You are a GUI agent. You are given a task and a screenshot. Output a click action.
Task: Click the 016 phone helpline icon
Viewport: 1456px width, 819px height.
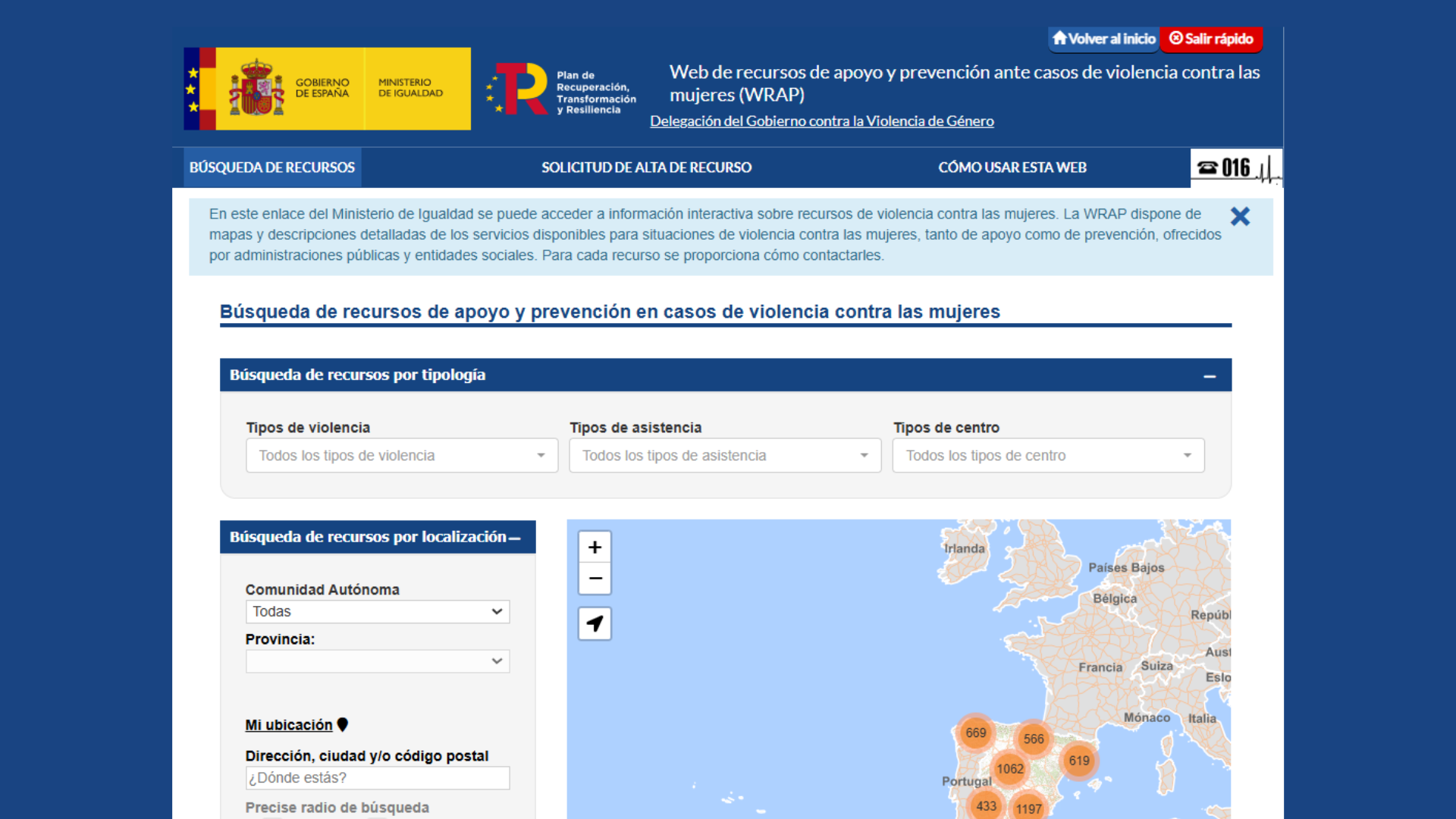pyautogui.click(x=1236, y=168)
